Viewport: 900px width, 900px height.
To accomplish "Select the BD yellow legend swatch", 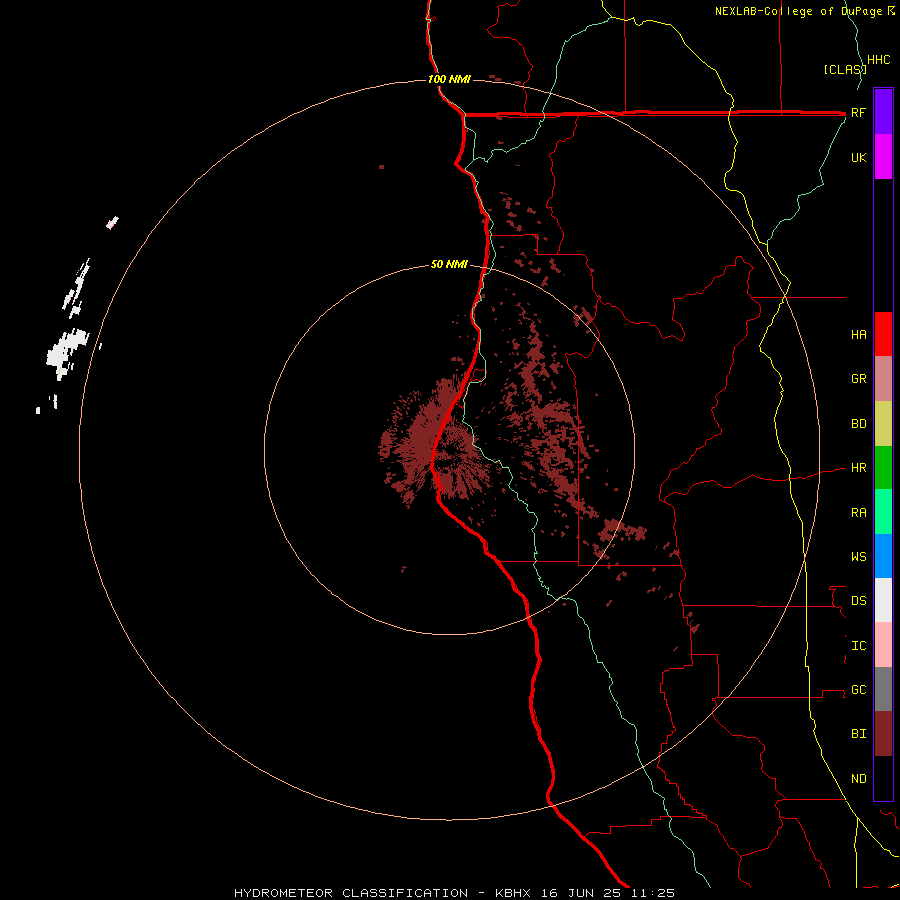I will point(883,424).
